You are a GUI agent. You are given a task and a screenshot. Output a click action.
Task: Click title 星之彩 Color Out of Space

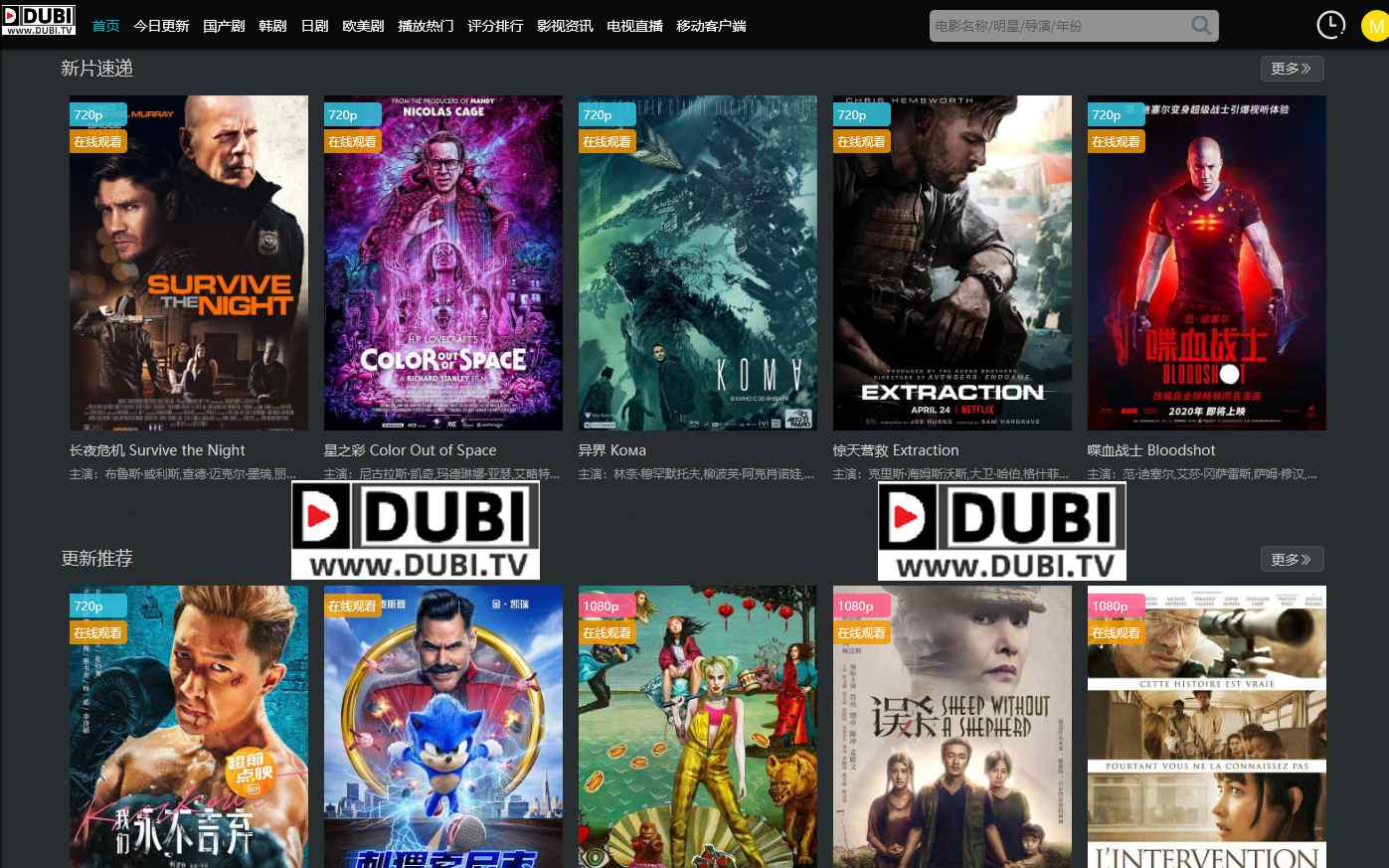(x=410, y=450)
